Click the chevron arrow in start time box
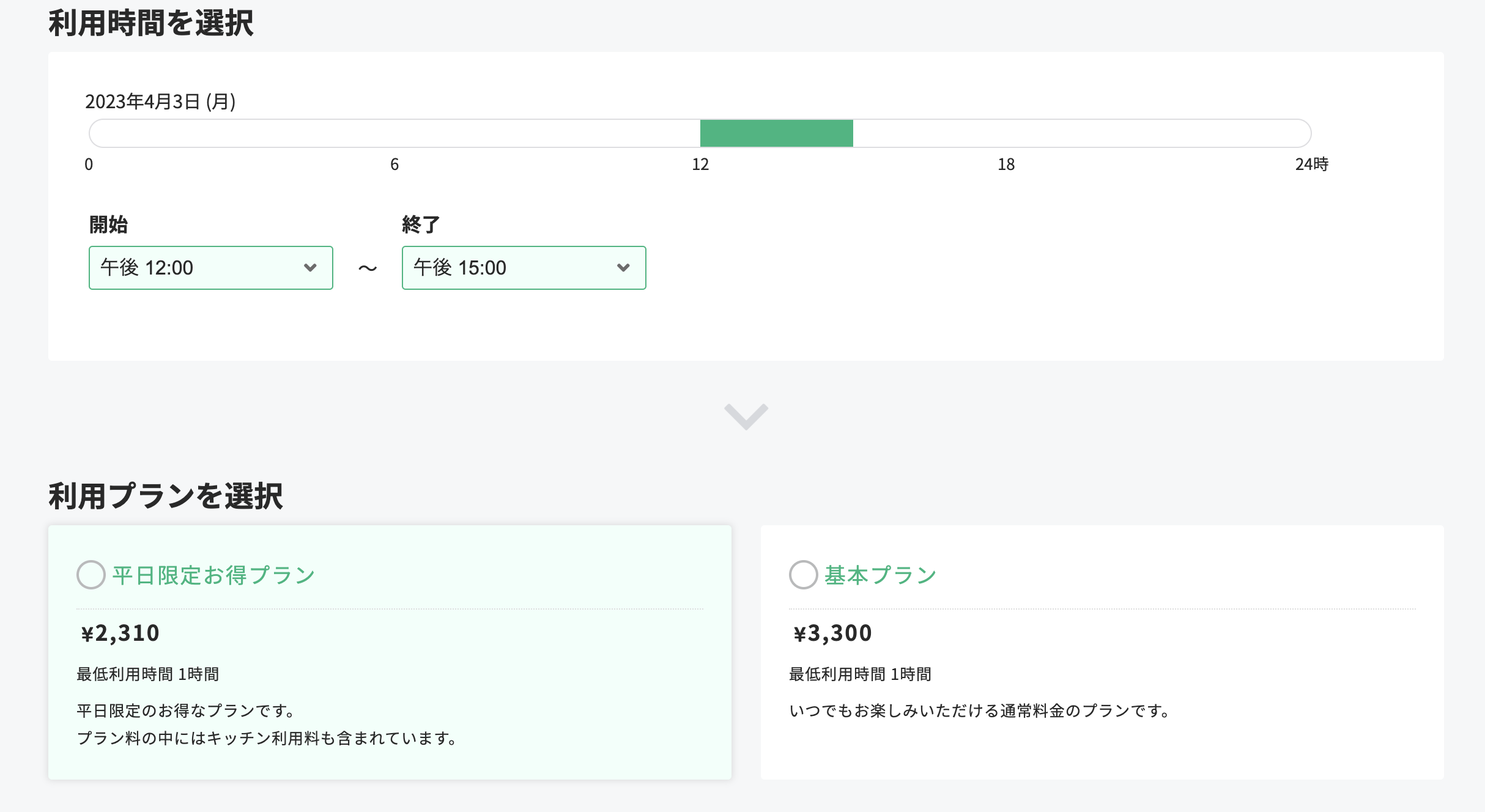1485x812 pixels. [x=310, y=268]
